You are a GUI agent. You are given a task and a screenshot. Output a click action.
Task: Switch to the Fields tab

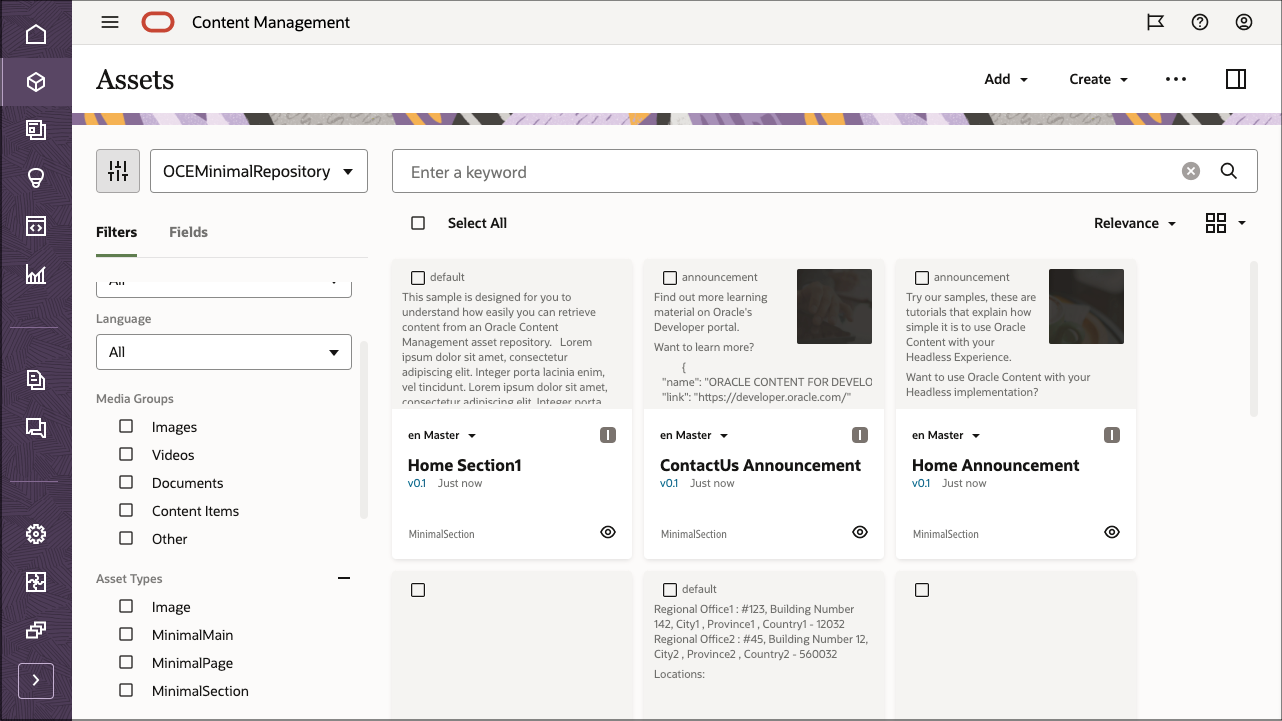tap(188, 232)
